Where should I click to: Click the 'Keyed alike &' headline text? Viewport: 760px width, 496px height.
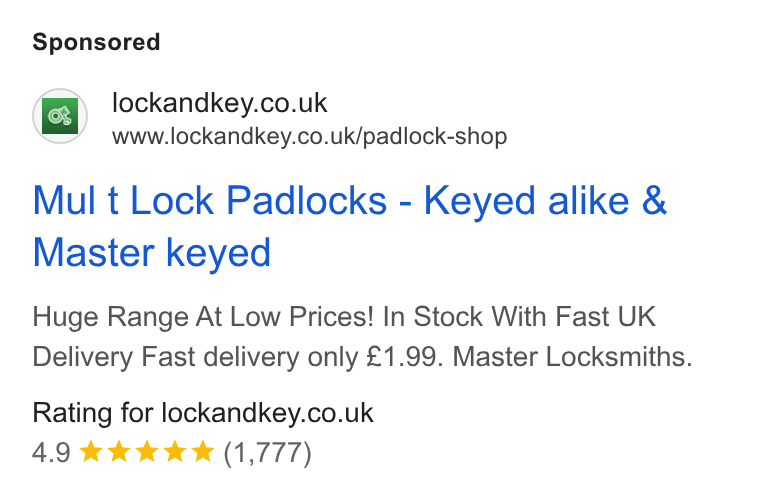tap(545, 200)
